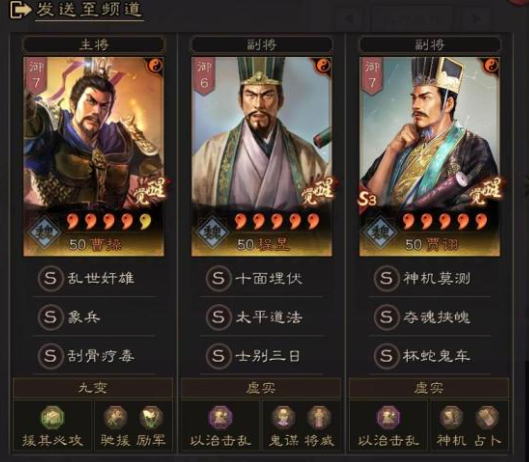Click the 占卜 tactic icon
Screen dimensions: 529x462
pyautogui.click(x=487, y=417)
